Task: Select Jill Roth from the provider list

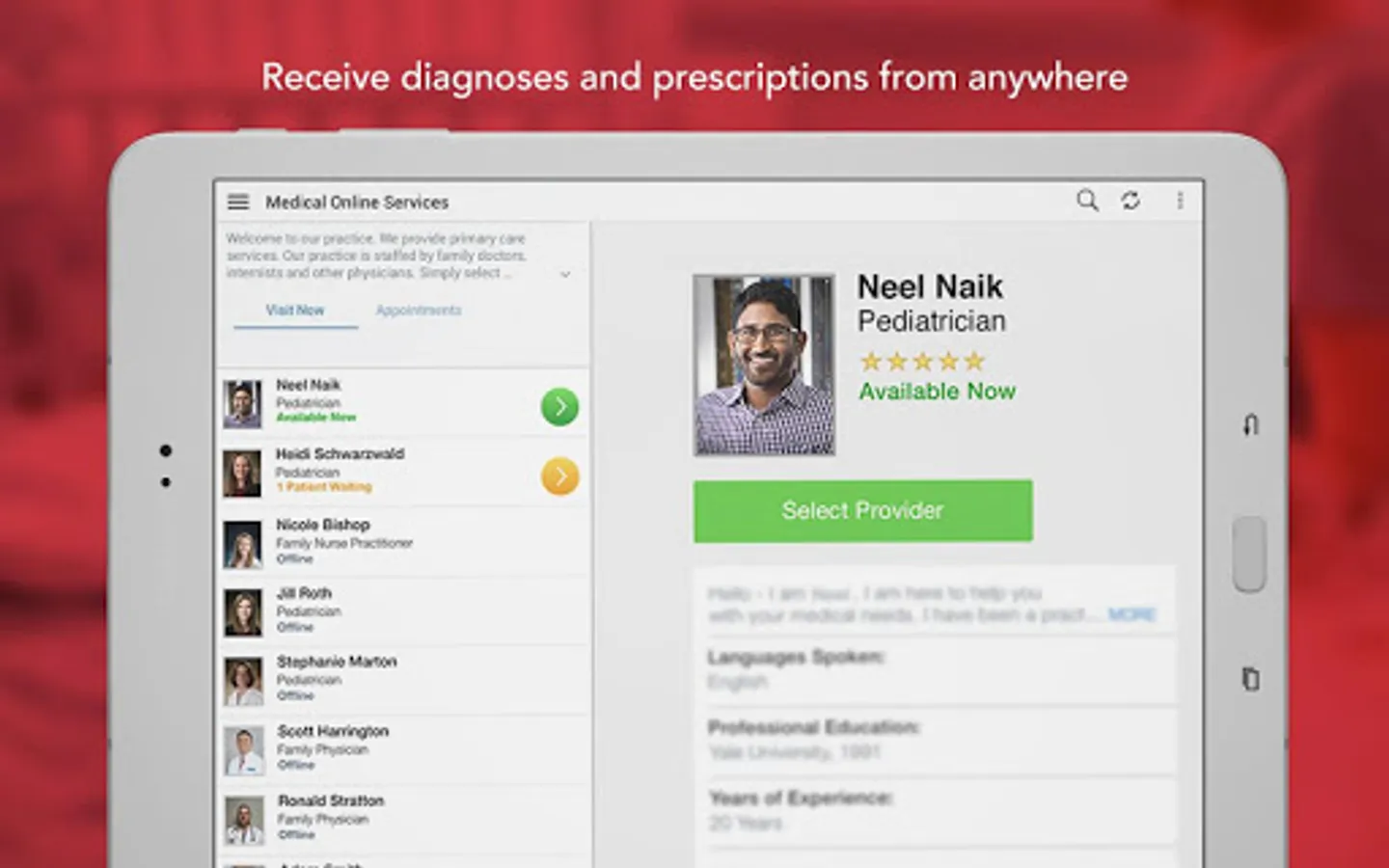Action: pyautogui.click(x=403, y=611)
